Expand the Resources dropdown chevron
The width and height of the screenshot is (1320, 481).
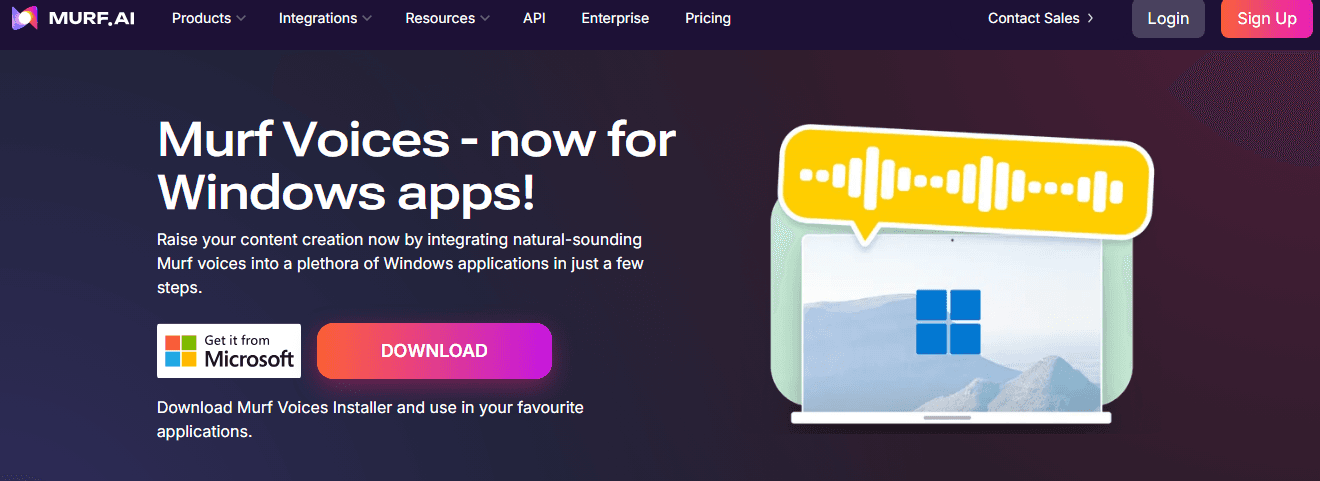click(x=484, y=18)
